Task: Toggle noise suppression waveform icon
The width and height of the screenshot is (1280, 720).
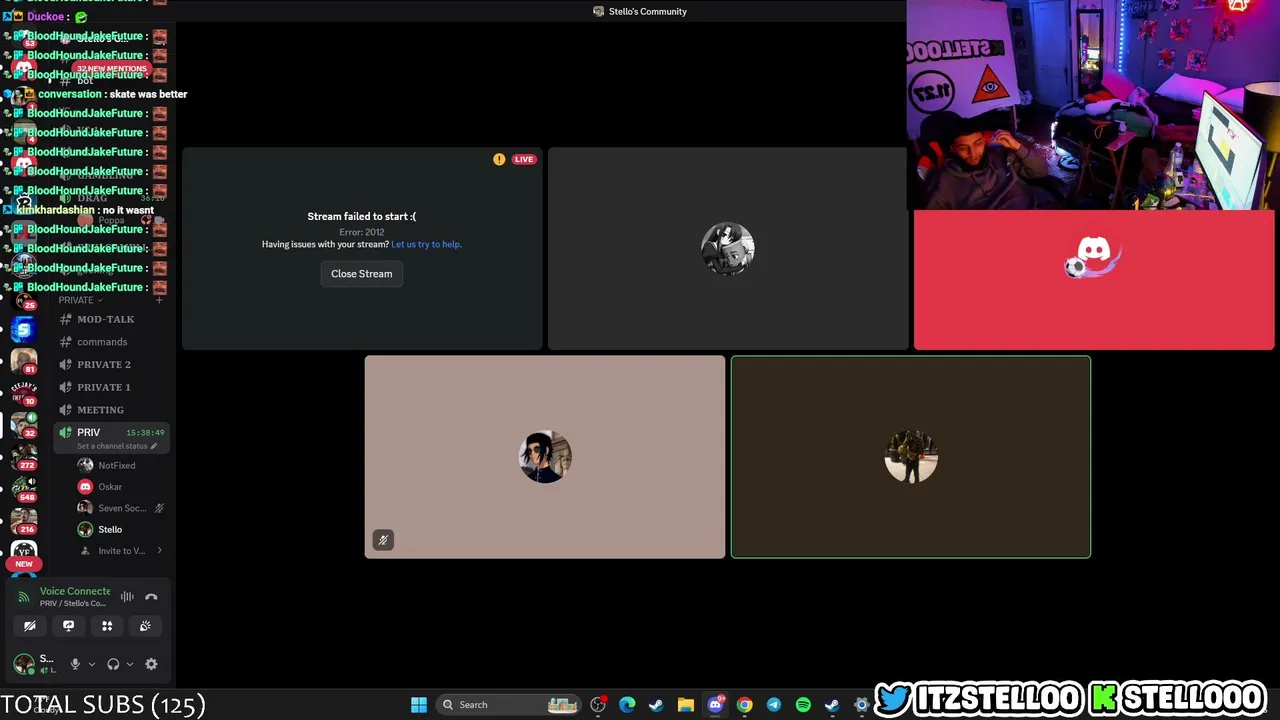Action: click(x=127, y=597)
